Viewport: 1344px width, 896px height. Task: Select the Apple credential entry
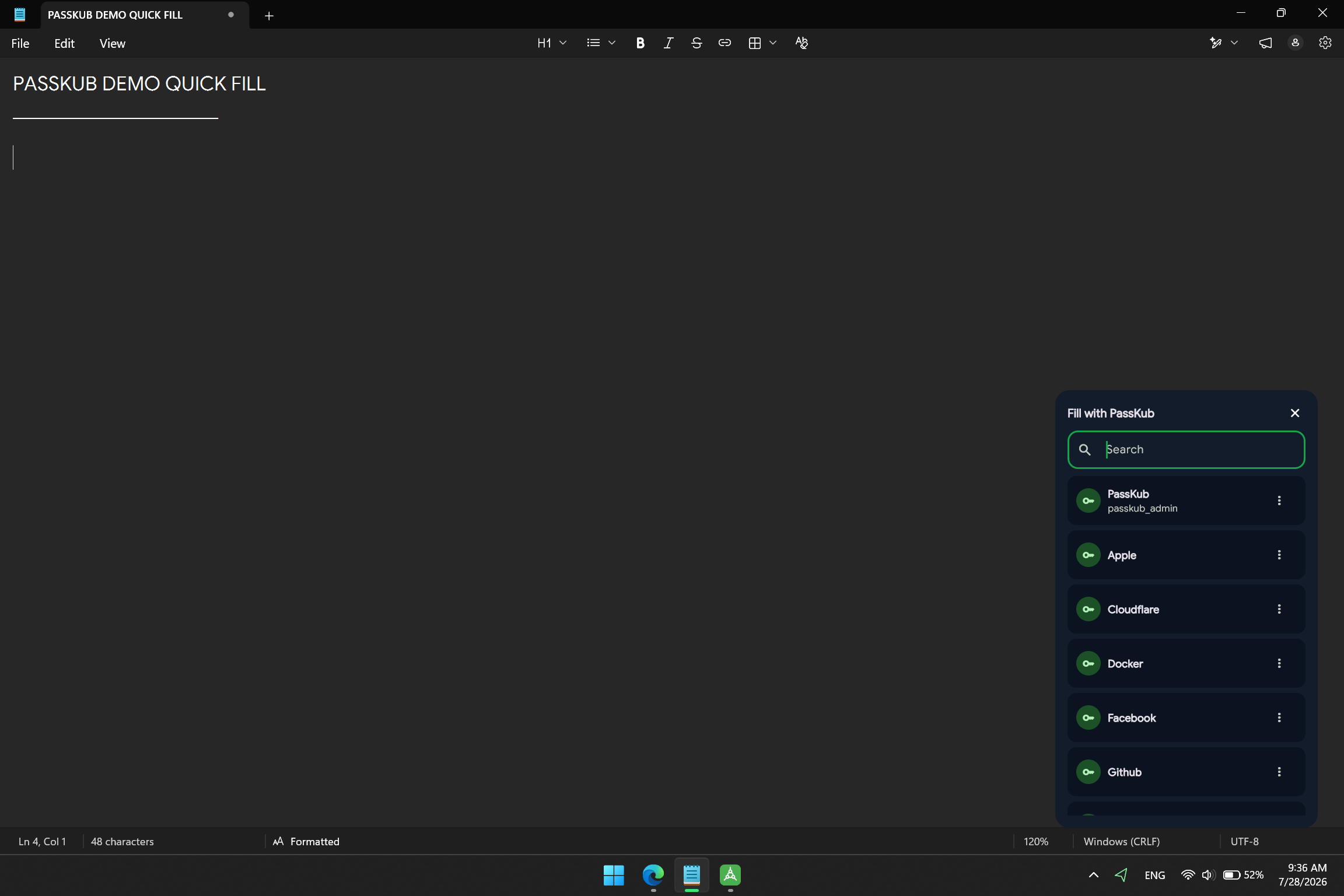tap(1186, 555)
